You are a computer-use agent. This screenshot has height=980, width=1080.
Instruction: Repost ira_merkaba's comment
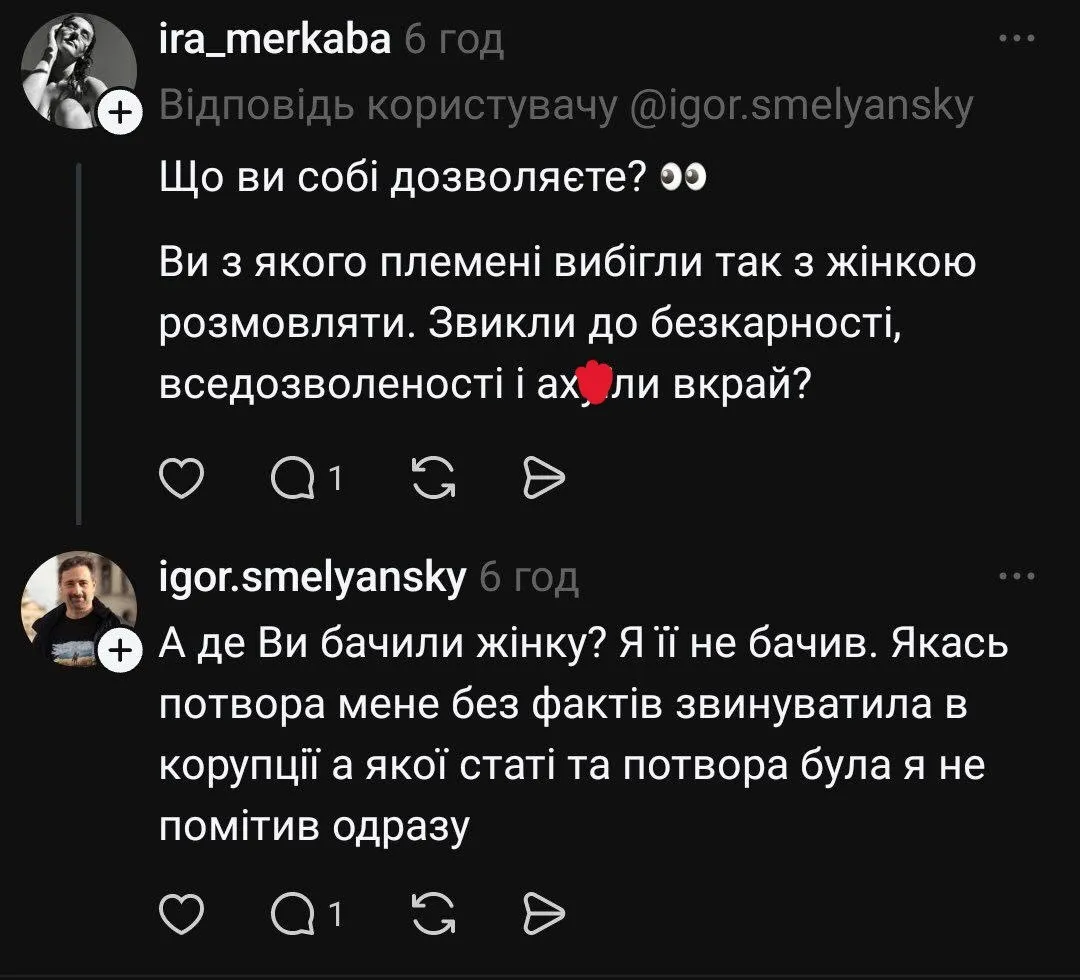click(x=430, y=478)
